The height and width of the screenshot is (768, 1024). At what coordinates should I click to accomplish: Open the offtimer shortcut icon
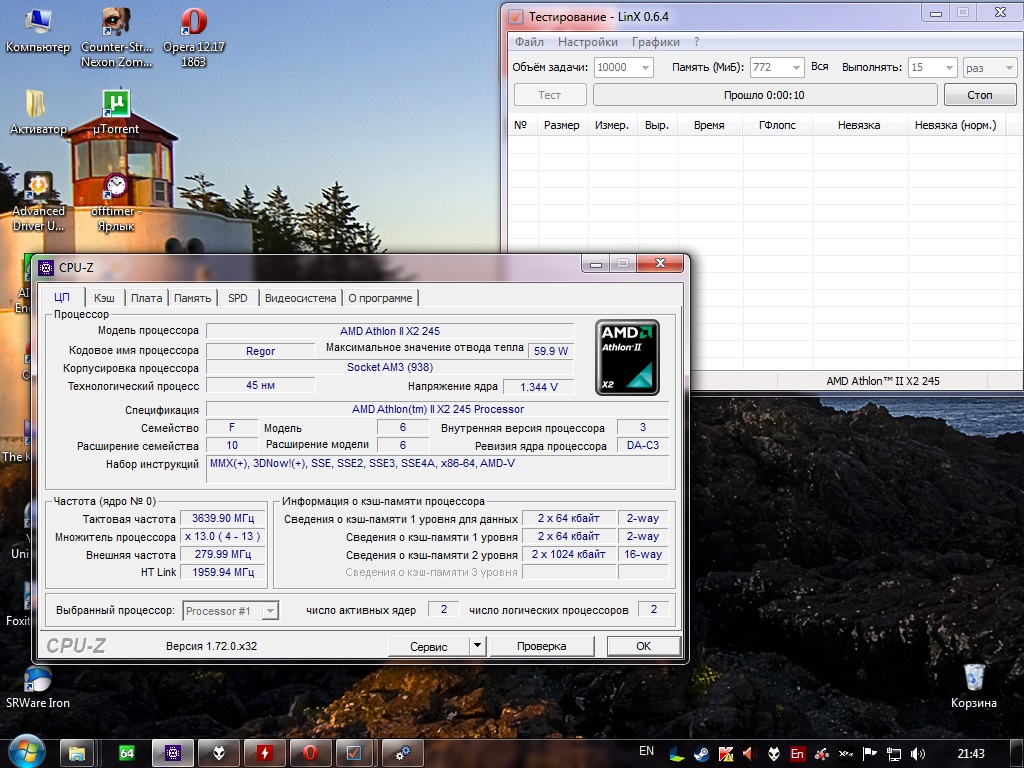point(116,201)
